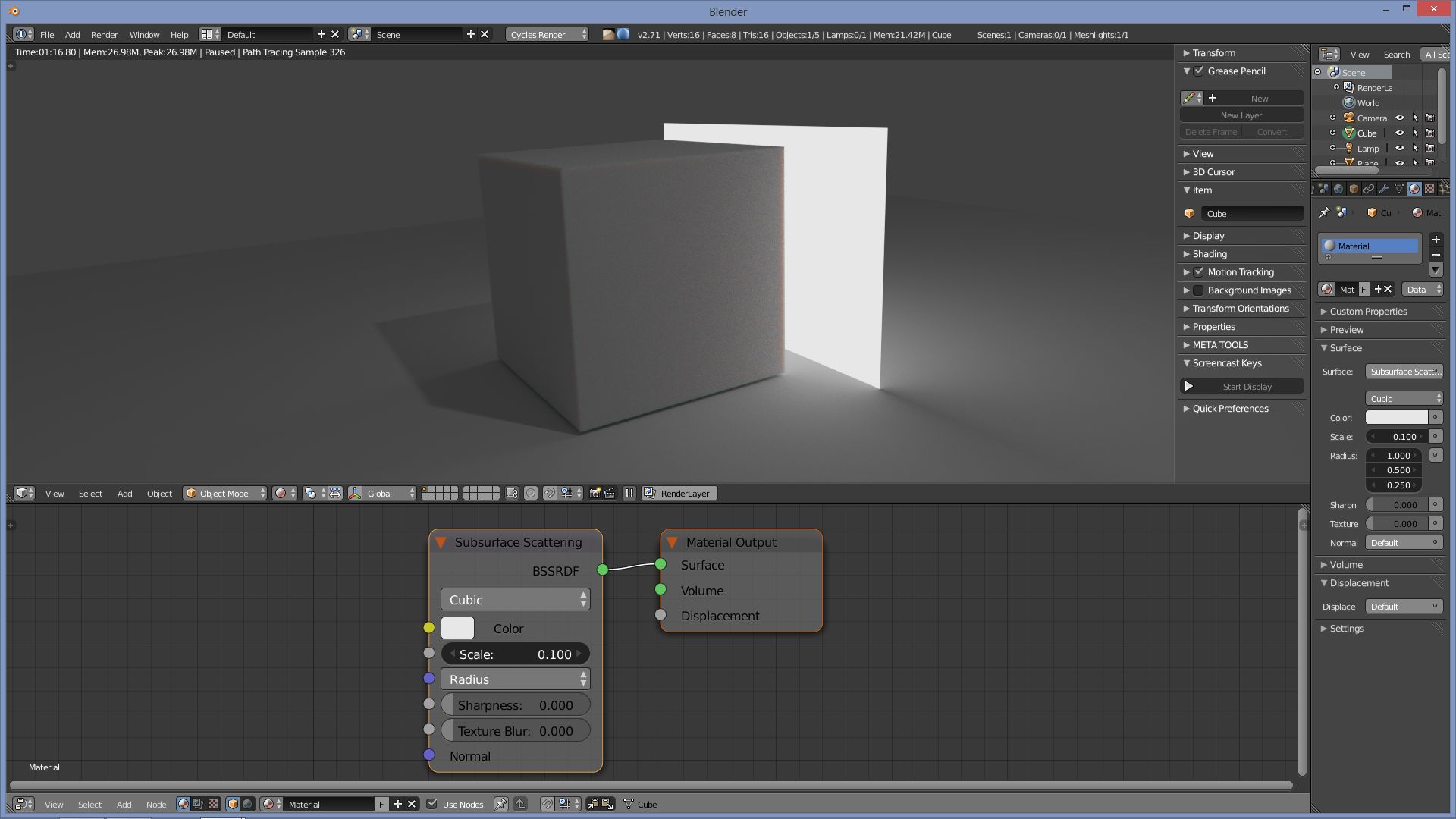1456x819 pixels.
Task: Toggle snap magnet in 3D view header
Action: point(549,493)
